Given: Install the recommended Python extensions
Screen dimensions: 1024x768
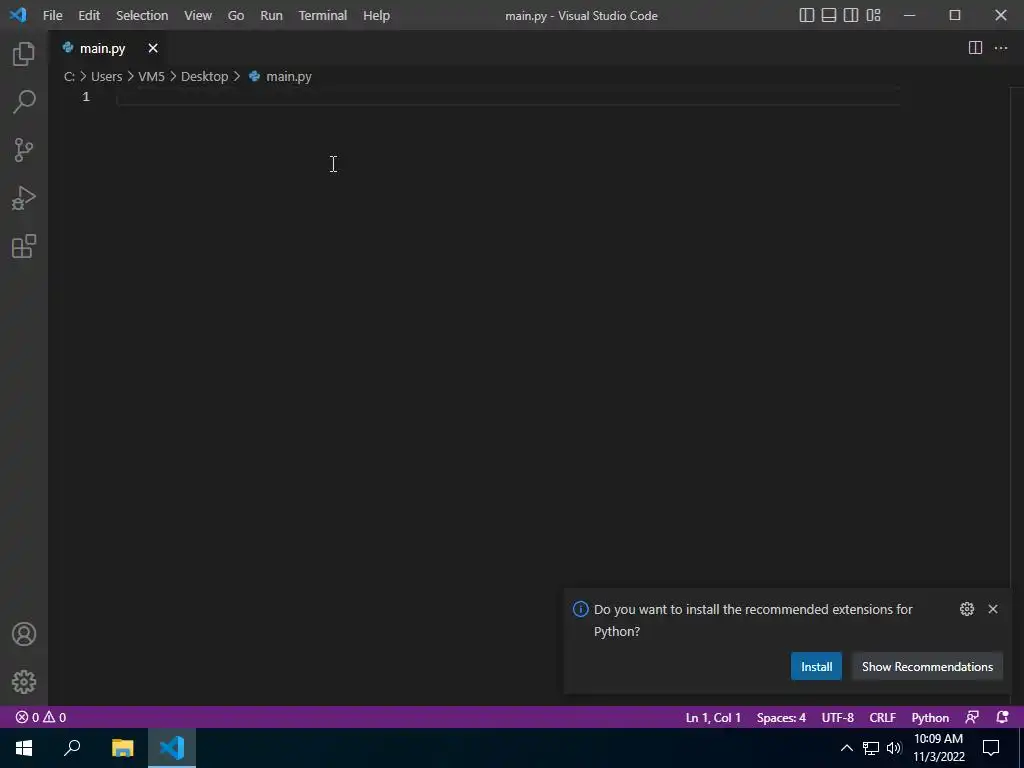Looking at the screenshot, I should point(816,666).
